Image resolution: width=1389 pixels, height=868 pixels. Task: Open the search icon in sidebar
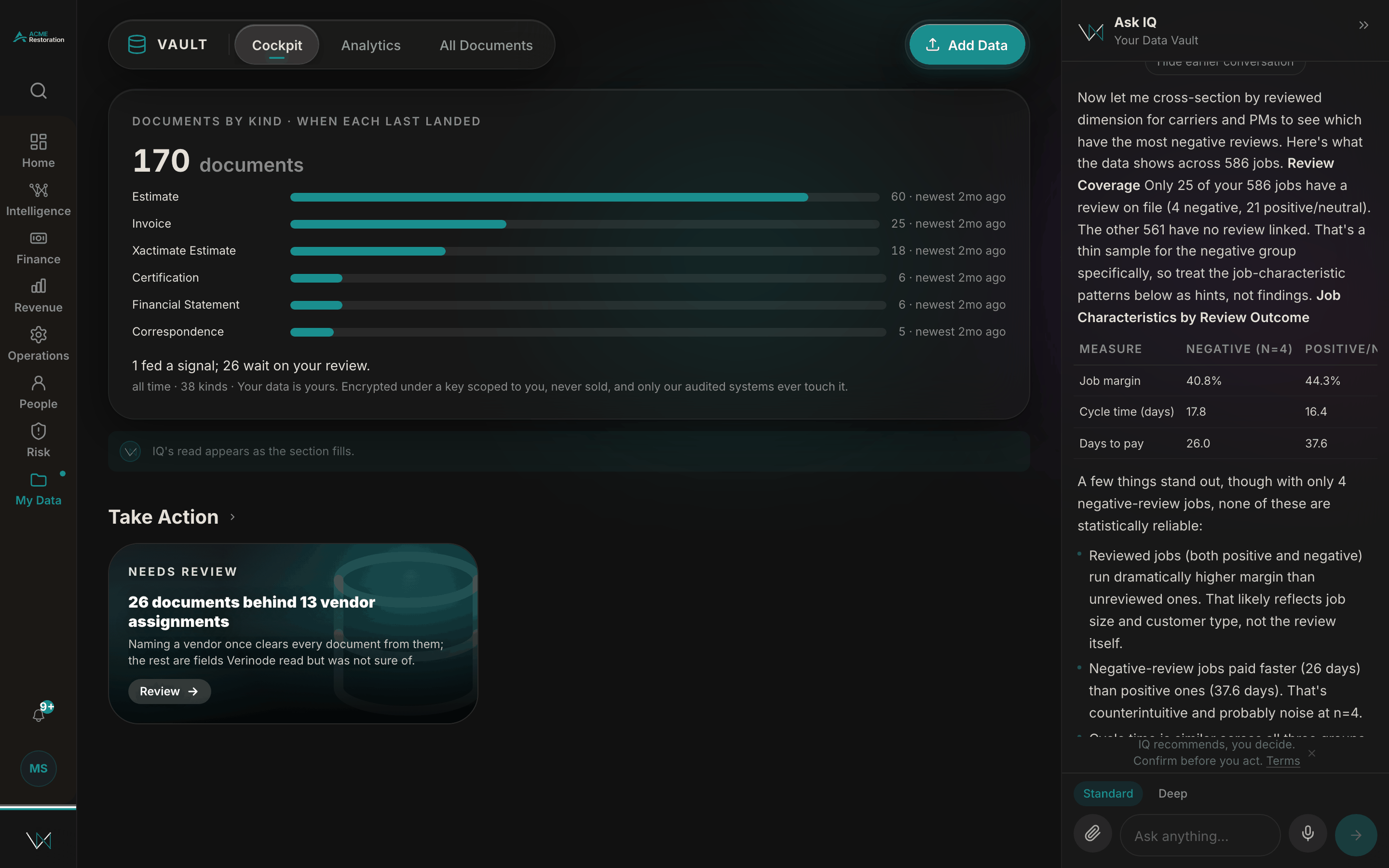click(39, 91)
